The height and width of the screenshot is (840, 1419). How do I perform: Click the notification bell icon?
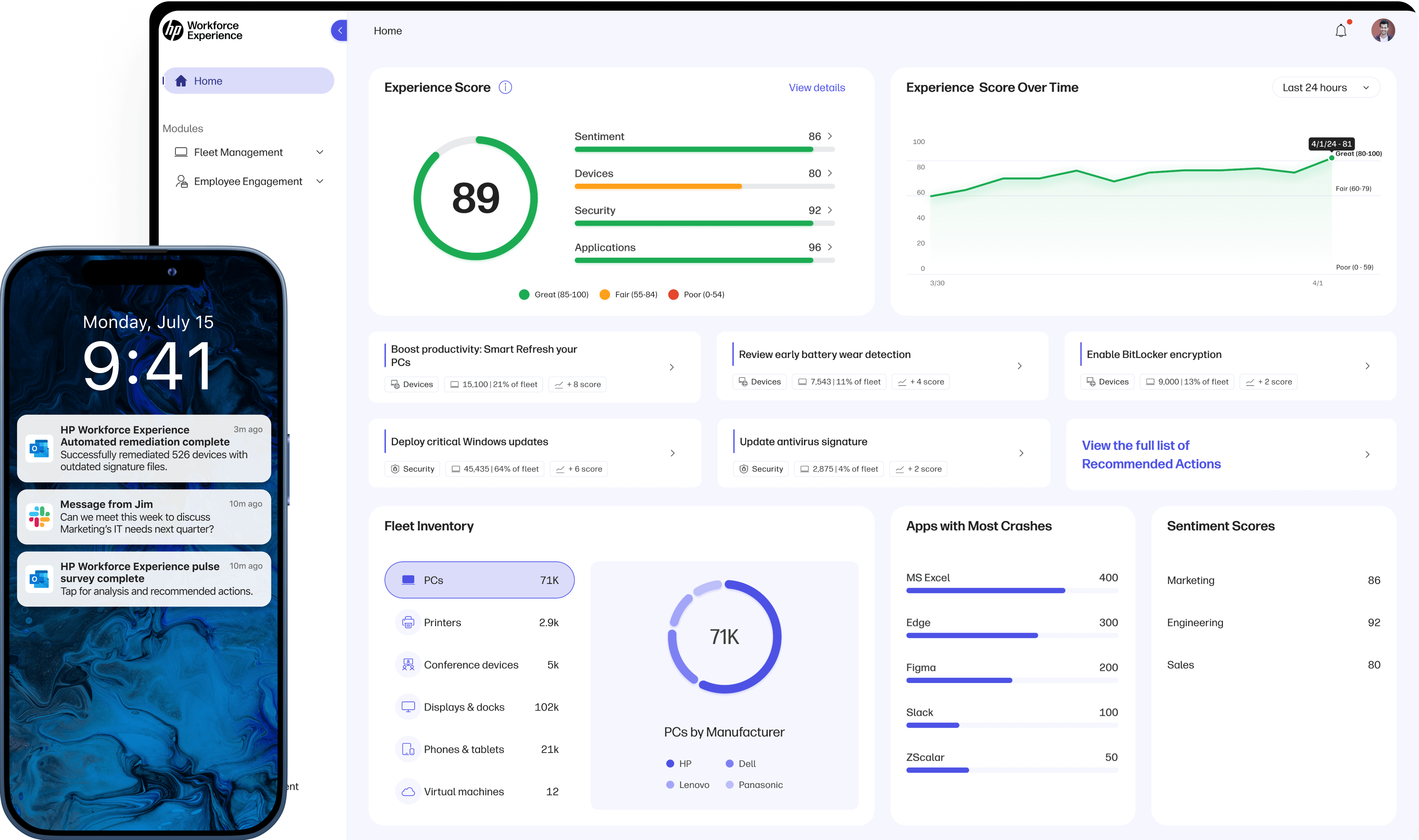tap(1341, 30)
